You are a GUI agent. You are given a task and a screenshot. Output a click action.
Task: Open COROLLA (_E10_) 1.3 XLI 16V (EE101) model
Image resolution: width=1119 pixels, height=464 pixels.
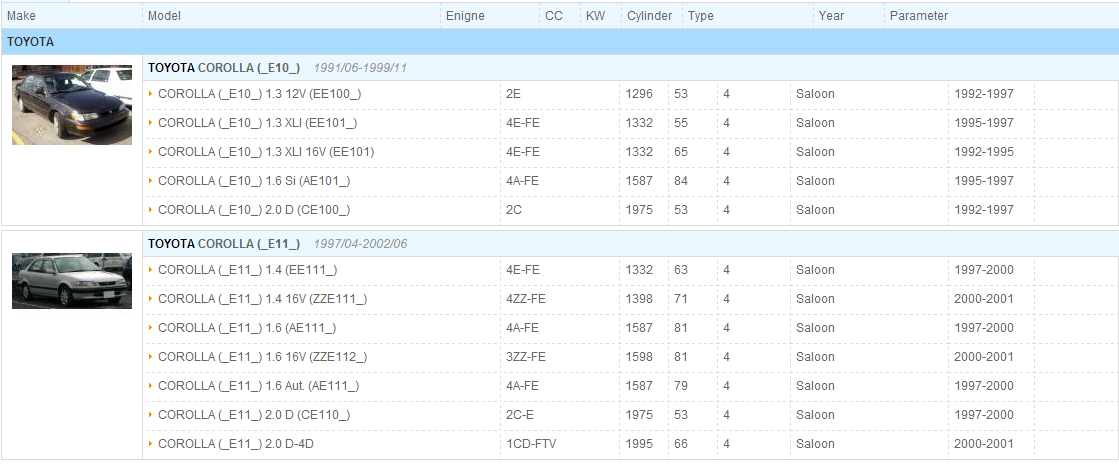[x=266, y=151]
